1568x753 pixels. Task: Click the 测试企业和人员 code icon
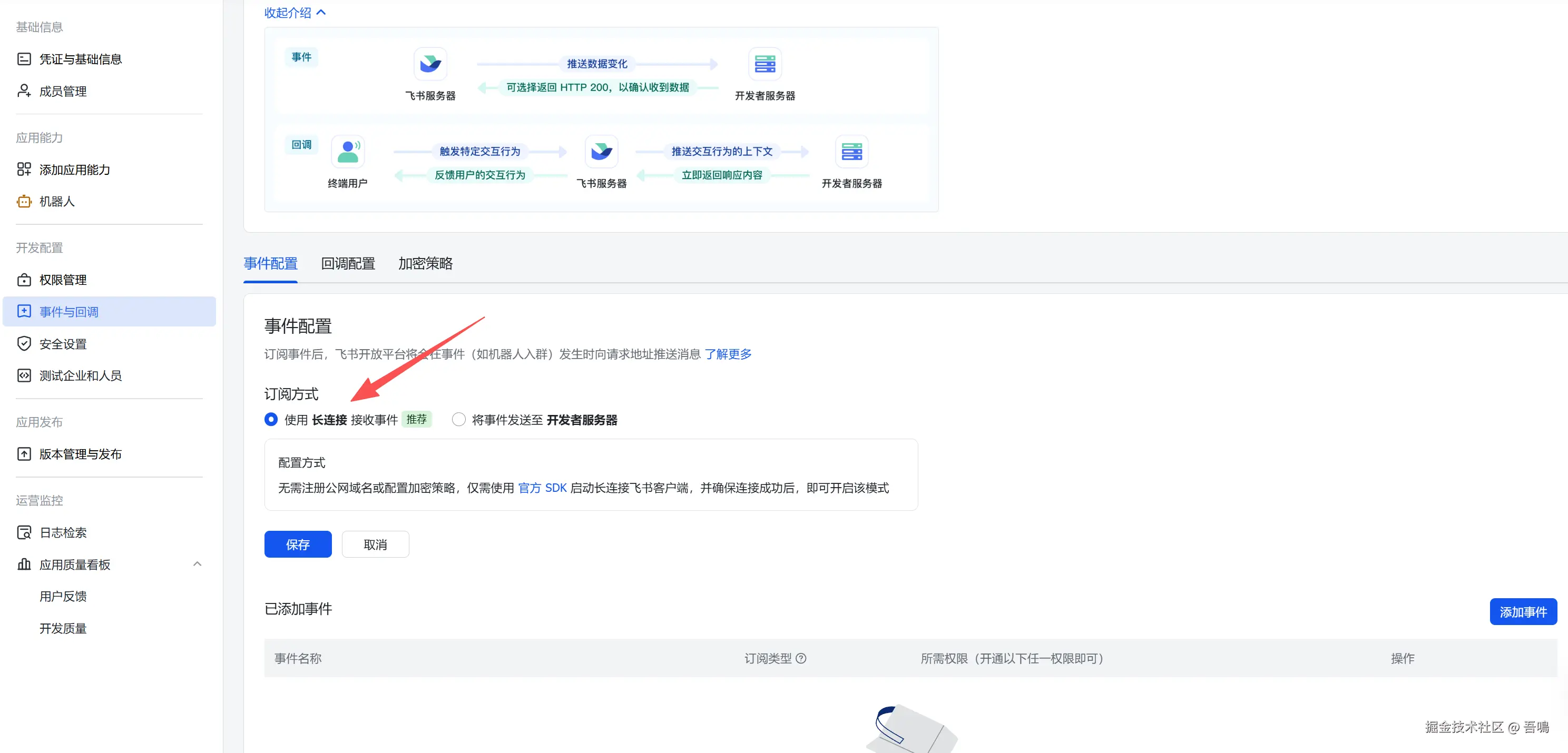[x=24, y=376]
